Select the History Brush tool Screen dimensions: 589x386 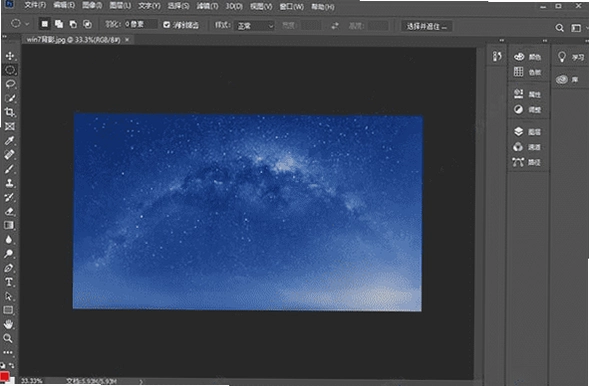(x=10, y=197)
